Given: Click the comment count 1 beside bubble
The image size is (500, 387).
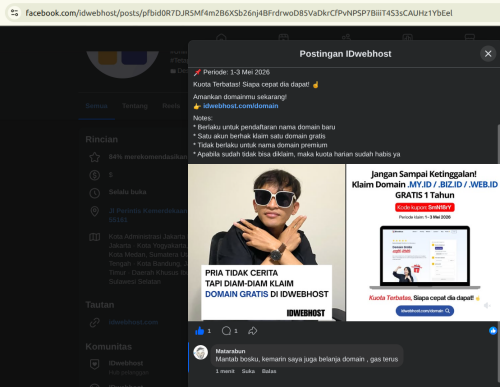Looking at the screenshot, I should [x=236, y=331].
